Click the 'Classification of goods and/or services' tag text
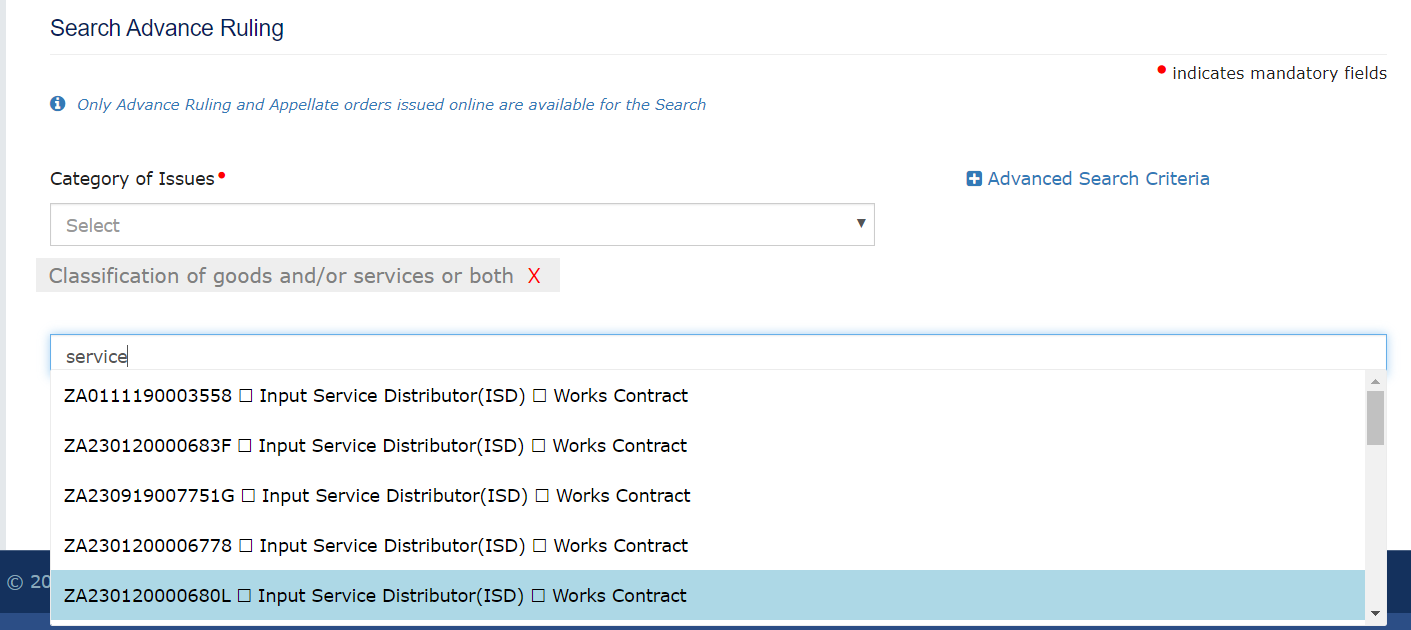Viewport: 1411px width, 630px height. point(281,276)
